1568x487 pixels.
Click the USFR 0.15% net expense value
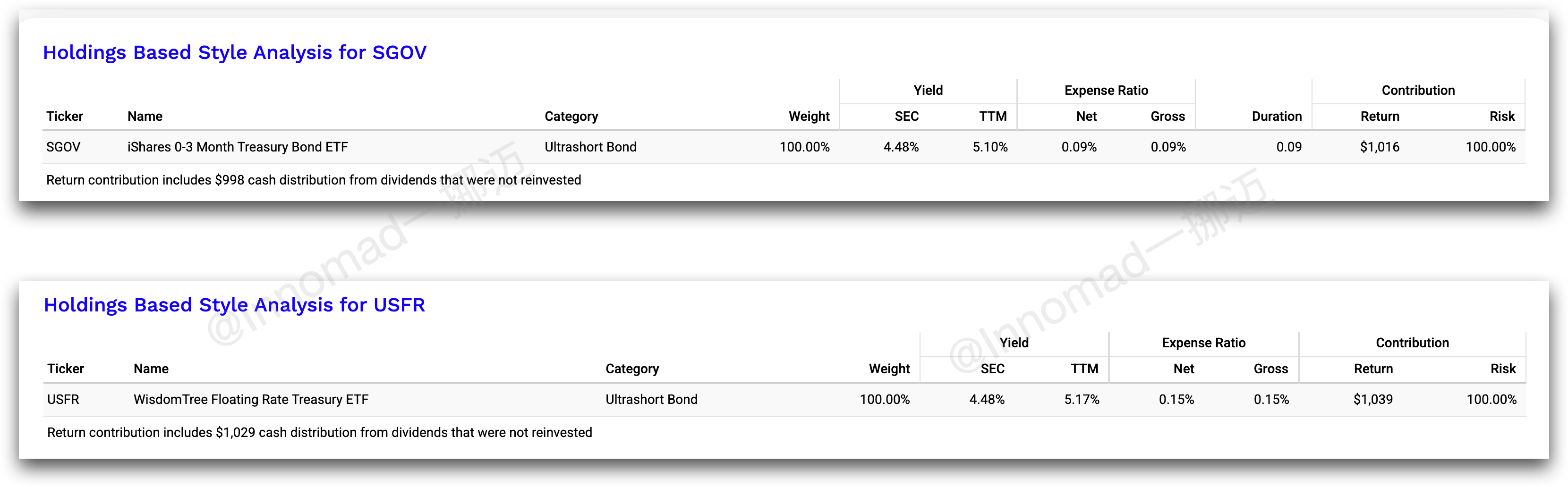1176,399
